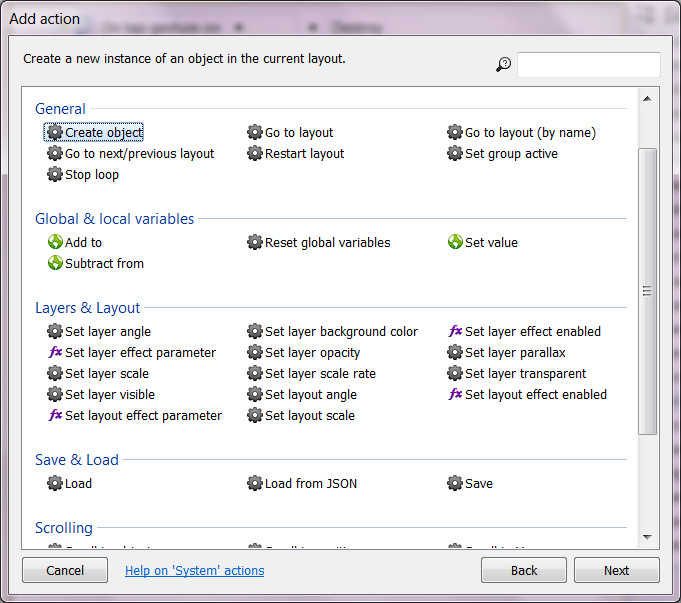Click the fx icon for Set layer effect enabled
681x603 pixels.
(x=455, y=331)
